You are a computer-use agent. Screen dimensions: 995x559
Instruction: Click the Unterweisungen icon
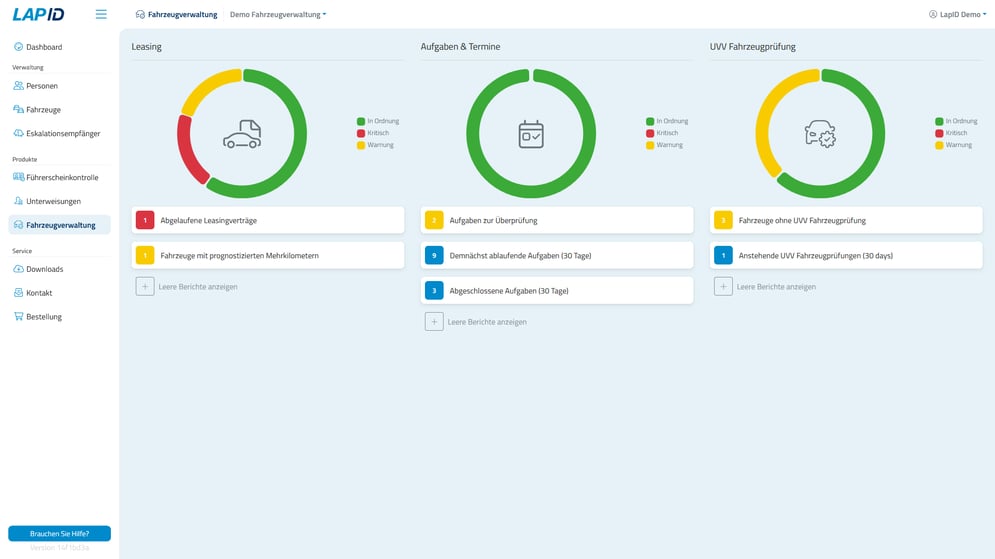click(x=18, y=201)
